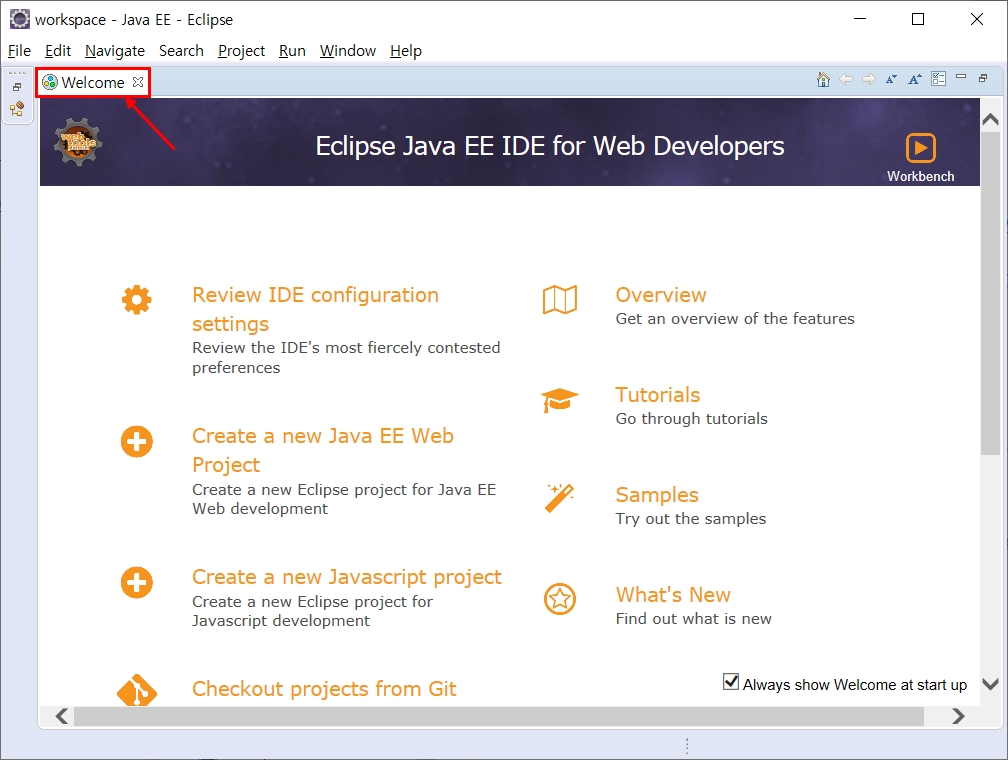The width and height of the screenshot is (1008, 760).
Task: Click the Eclipse window title icon
Action: click(19, 19)
